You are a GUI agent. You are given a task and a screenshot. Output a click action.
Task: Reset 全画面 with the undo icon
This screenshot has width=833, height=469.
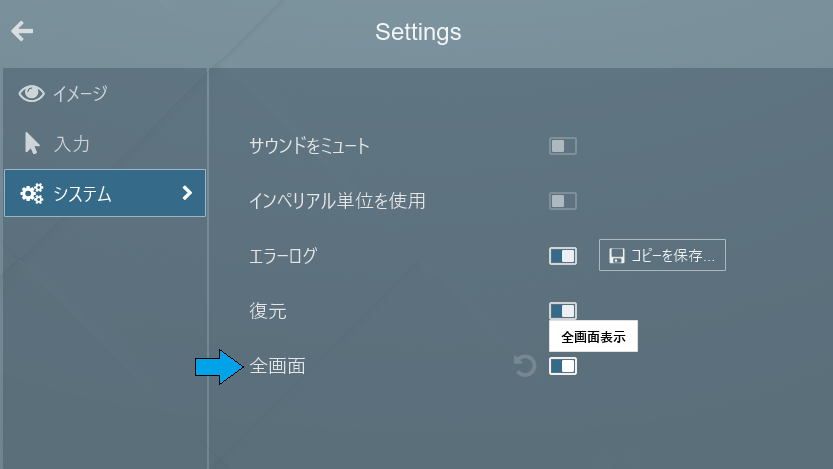coord(525,365)
